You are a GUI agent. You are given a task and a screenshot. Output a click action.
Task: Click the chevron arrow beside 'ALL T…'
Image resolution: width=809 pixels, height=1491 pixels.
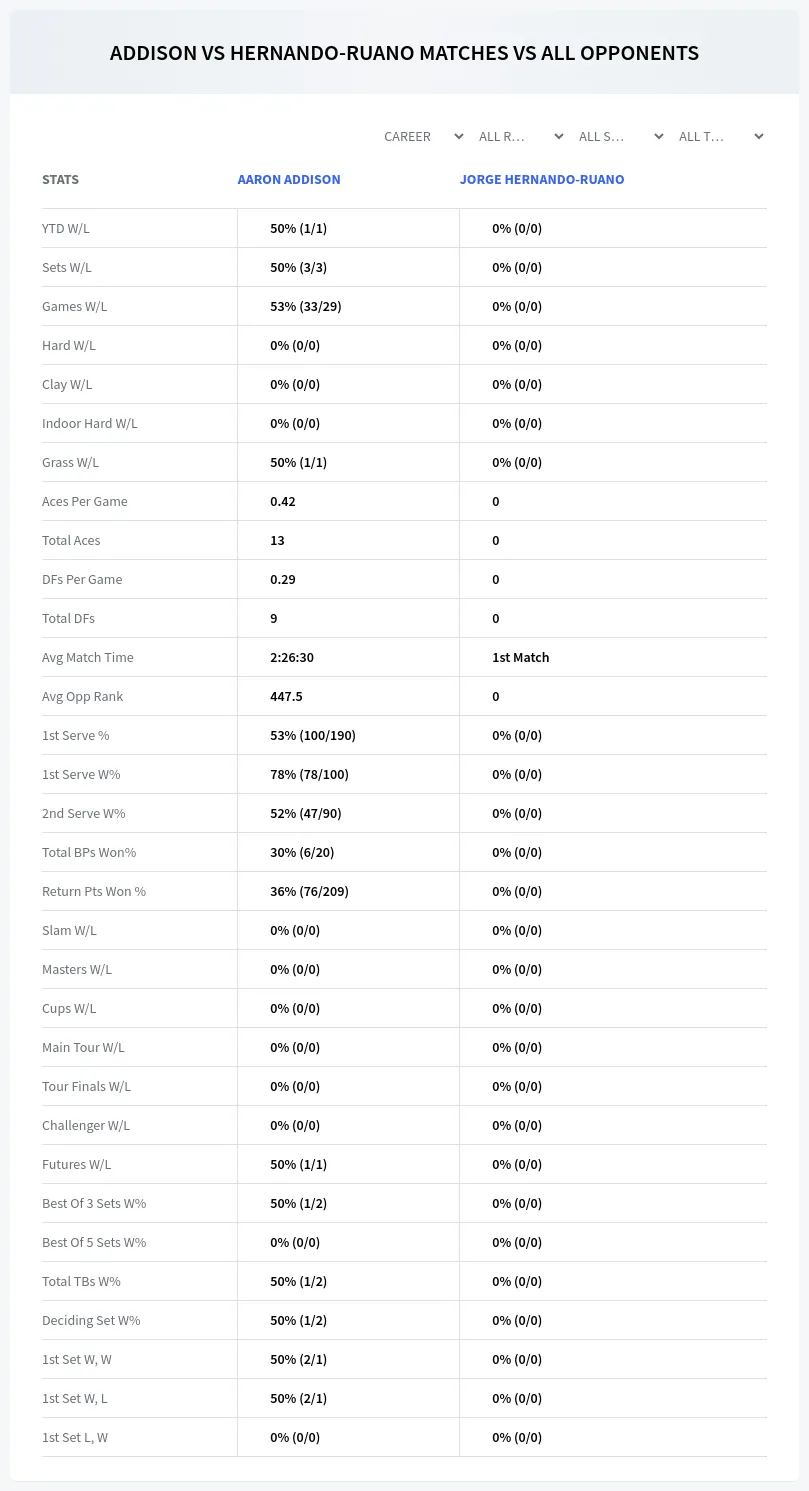(759, 136)
